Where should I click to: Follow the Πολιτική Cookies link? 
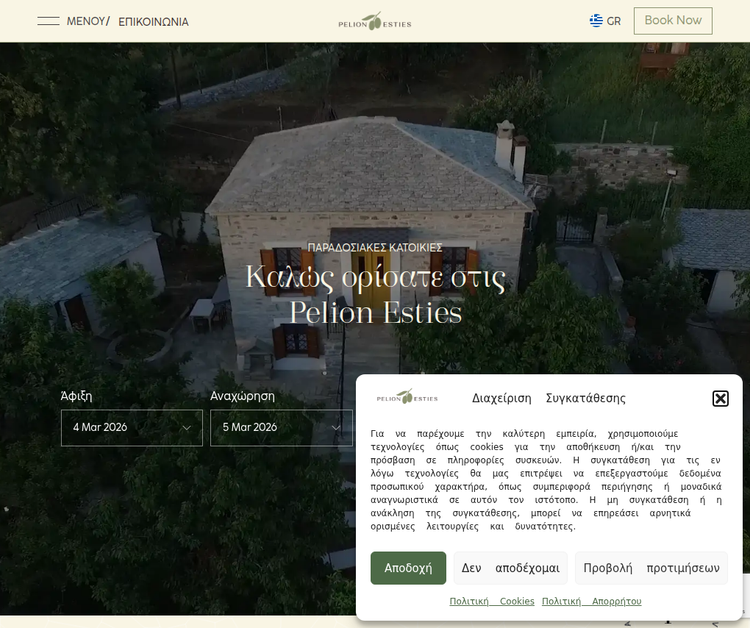point(492,601)
